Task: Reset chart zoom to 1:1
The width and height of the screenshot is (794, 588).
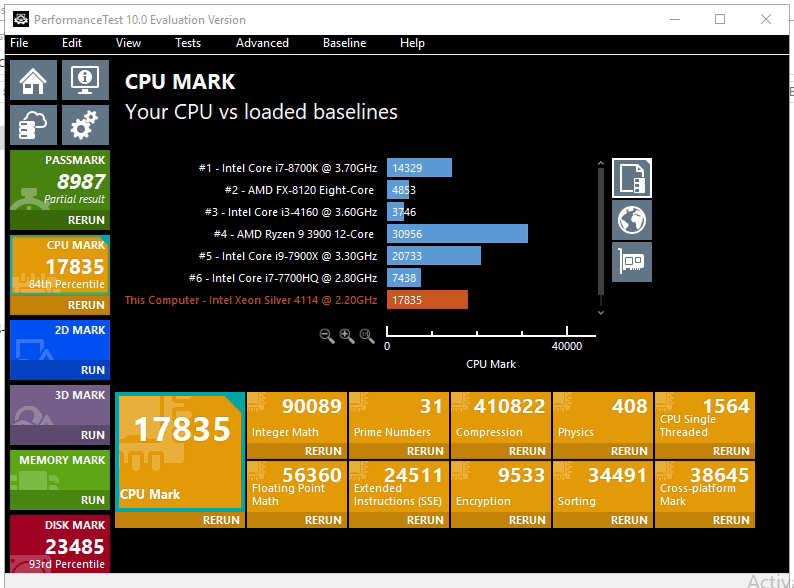Action: pyautogui.click(x=367, y=336)
